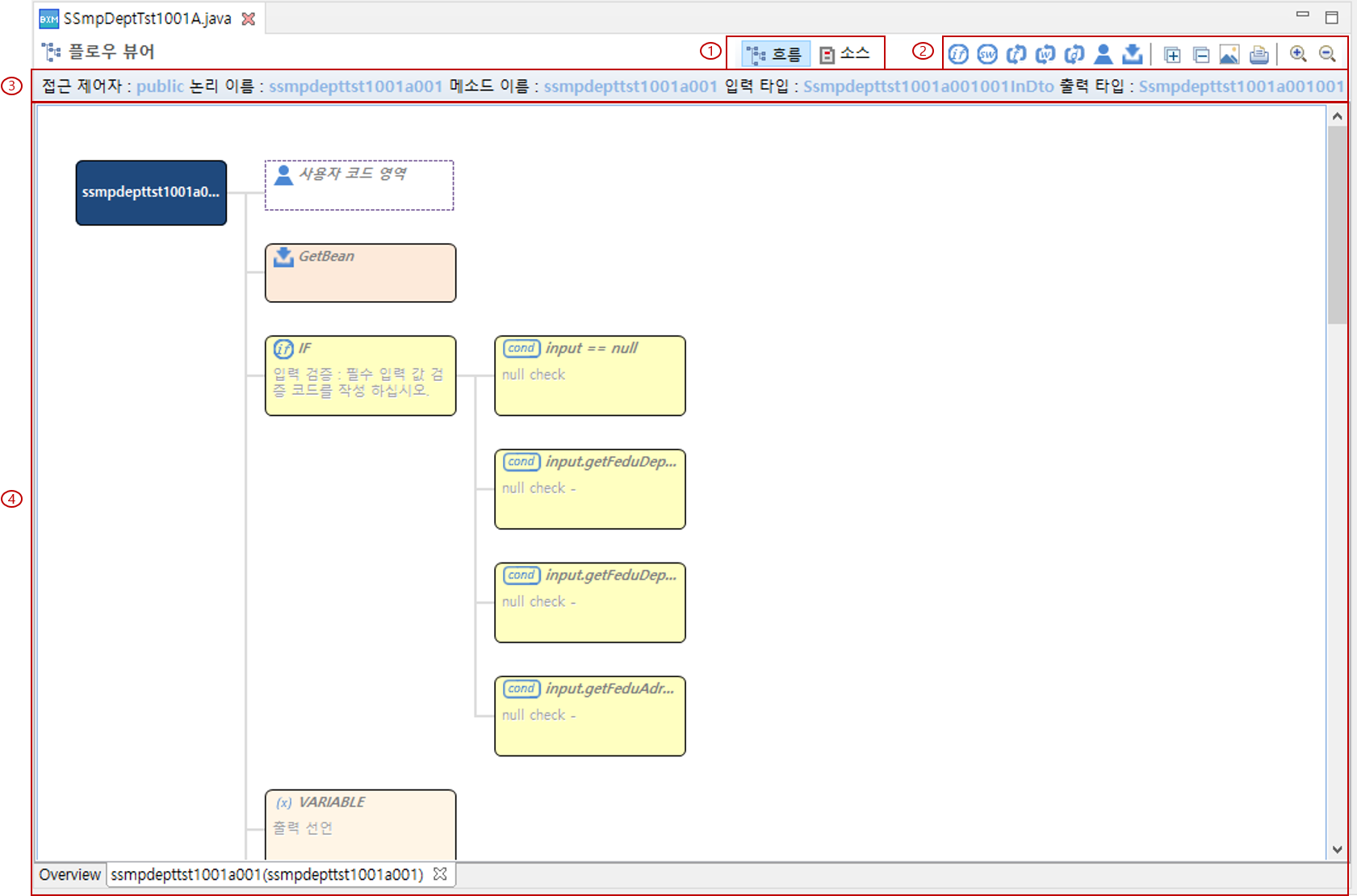Click the For loop node toolbar icon
The image size is (1357, 896).
tap(1016, 54)
